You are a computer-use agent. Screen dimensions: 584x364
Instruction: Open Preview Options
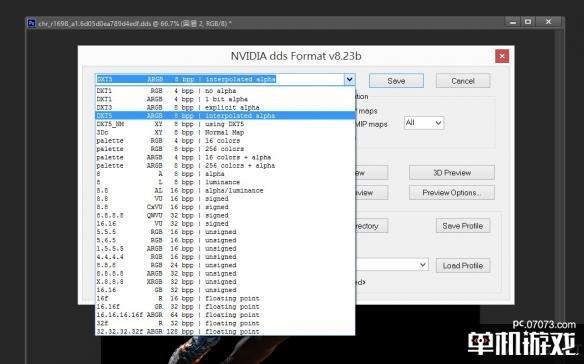point(452,193)
